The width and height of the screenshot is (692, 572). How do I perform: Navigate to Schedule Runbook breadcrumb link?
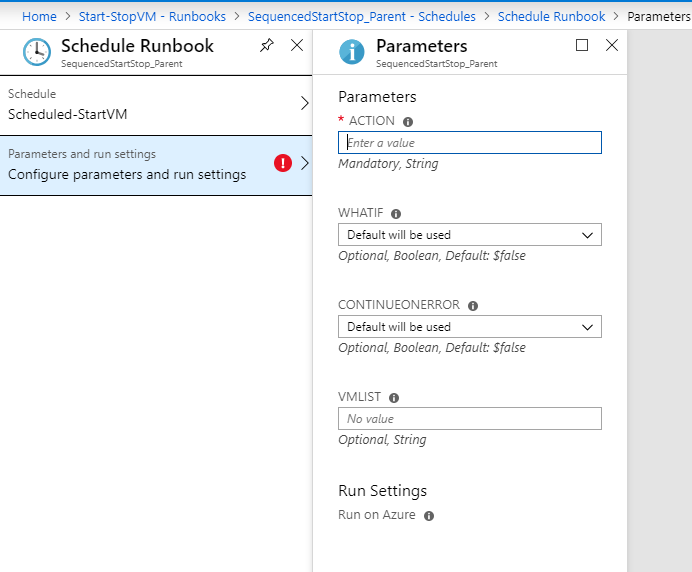click(551, 17)
